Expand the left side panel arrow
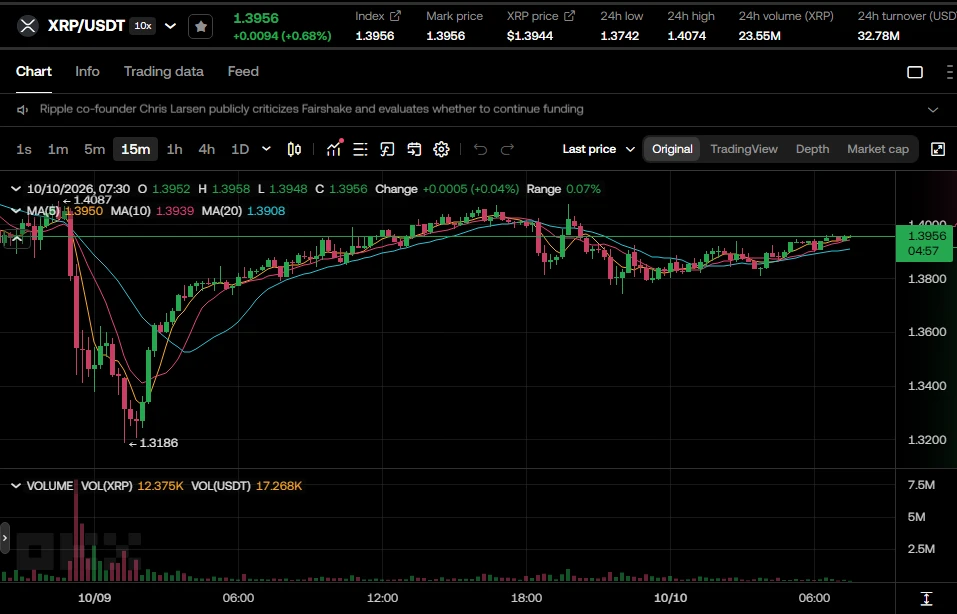 point(5,538)
